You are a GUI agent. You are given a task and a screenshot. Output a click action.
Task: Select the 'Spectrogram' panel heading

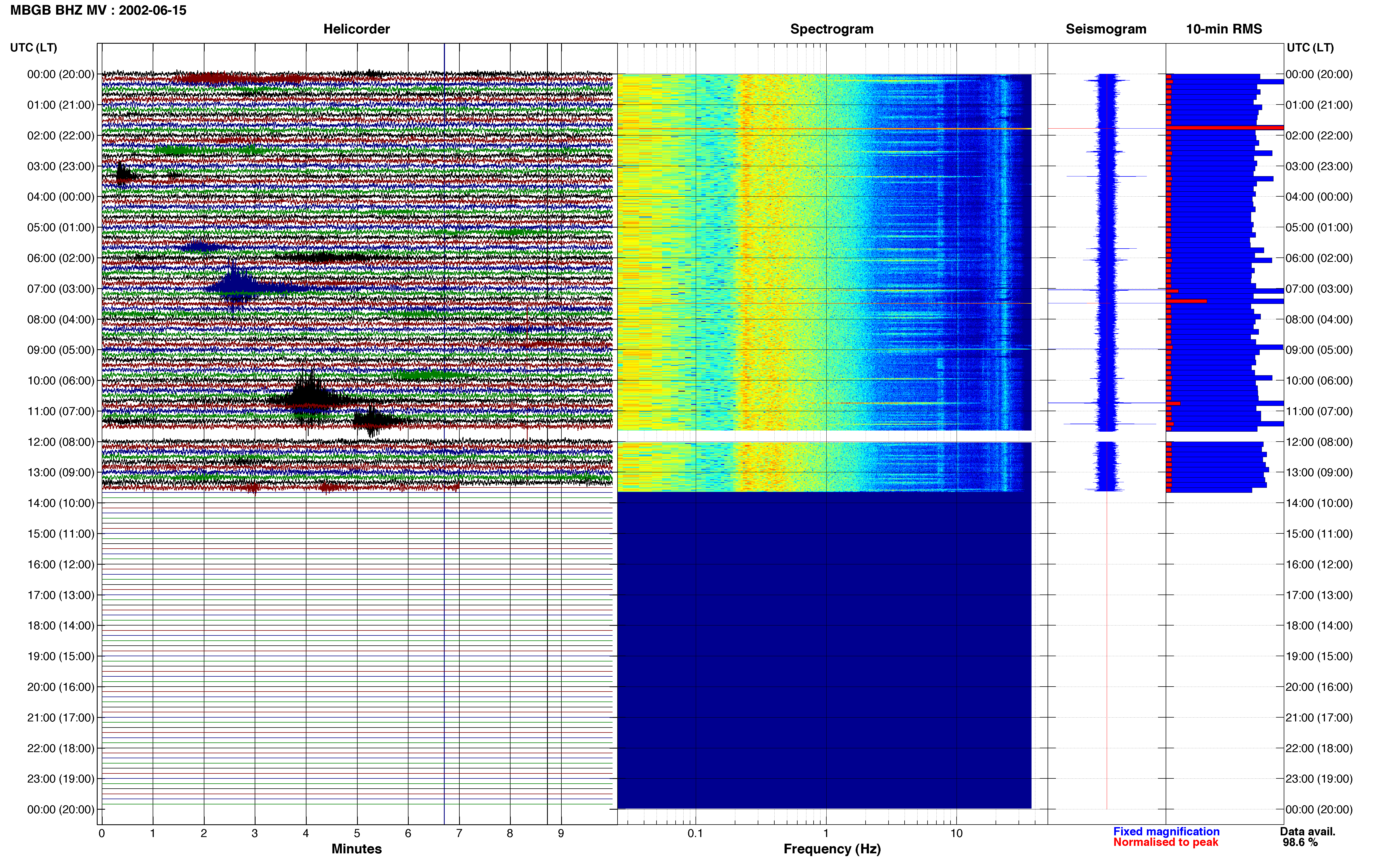coord(831,29)
